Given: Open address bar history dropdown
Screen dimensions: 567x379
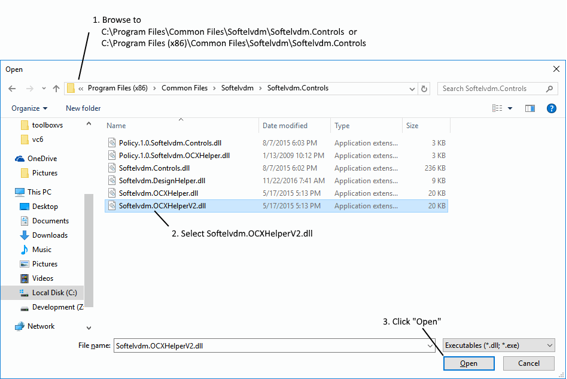Looking at the screenshot, I should (x=412, y=89).
